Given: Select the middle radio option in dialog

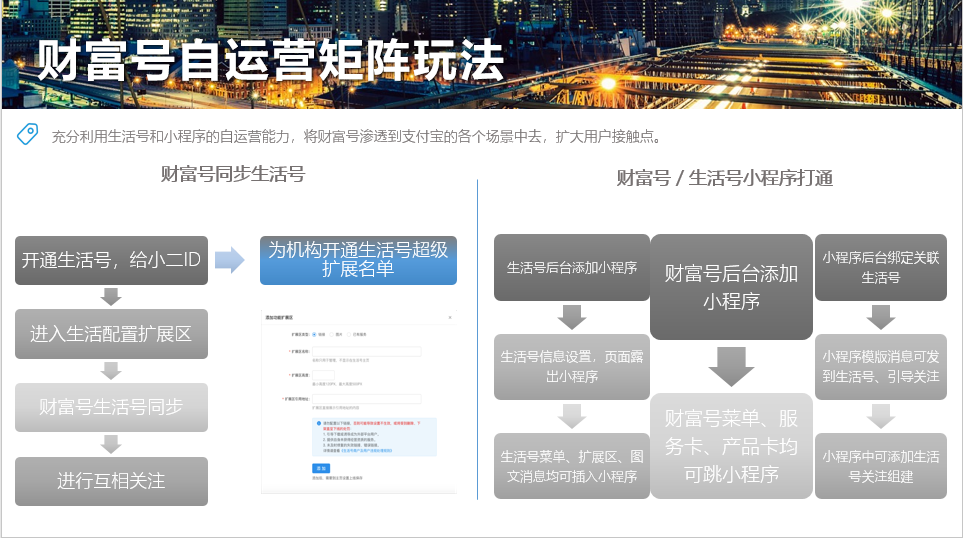Looking at the screenshot, I should [x=332, y=334].
